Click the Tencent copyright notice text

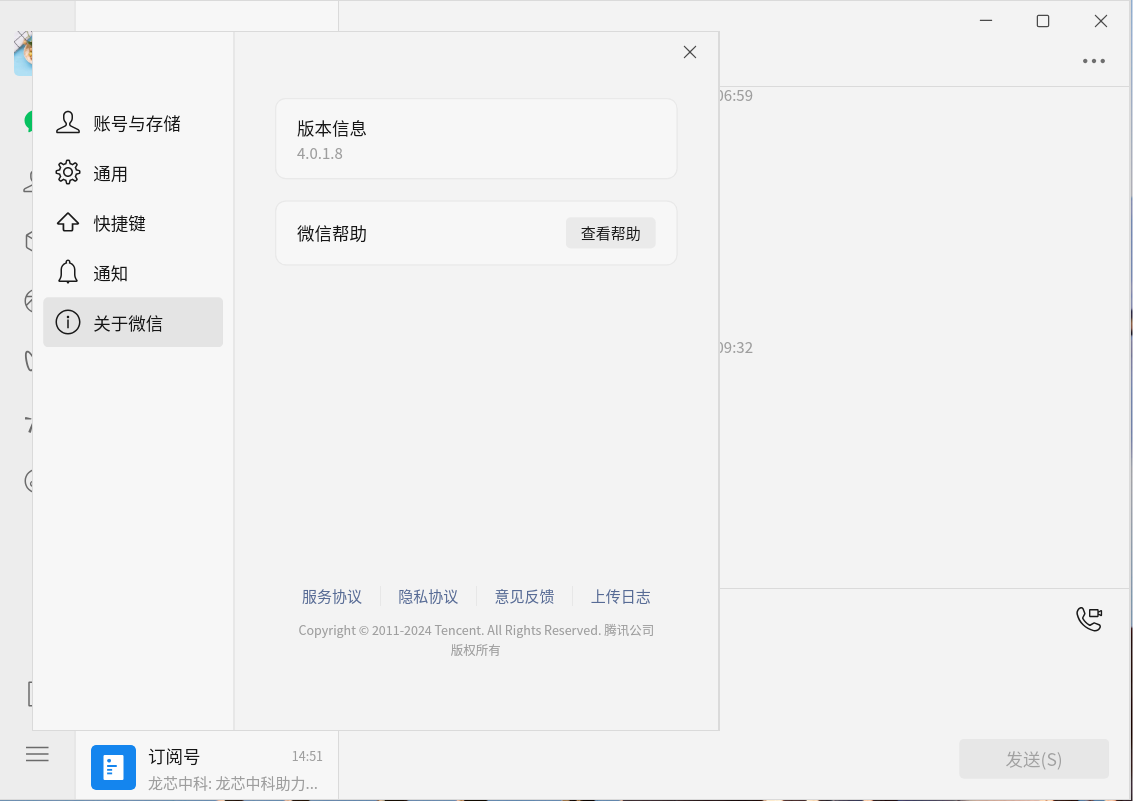point(476,640)
